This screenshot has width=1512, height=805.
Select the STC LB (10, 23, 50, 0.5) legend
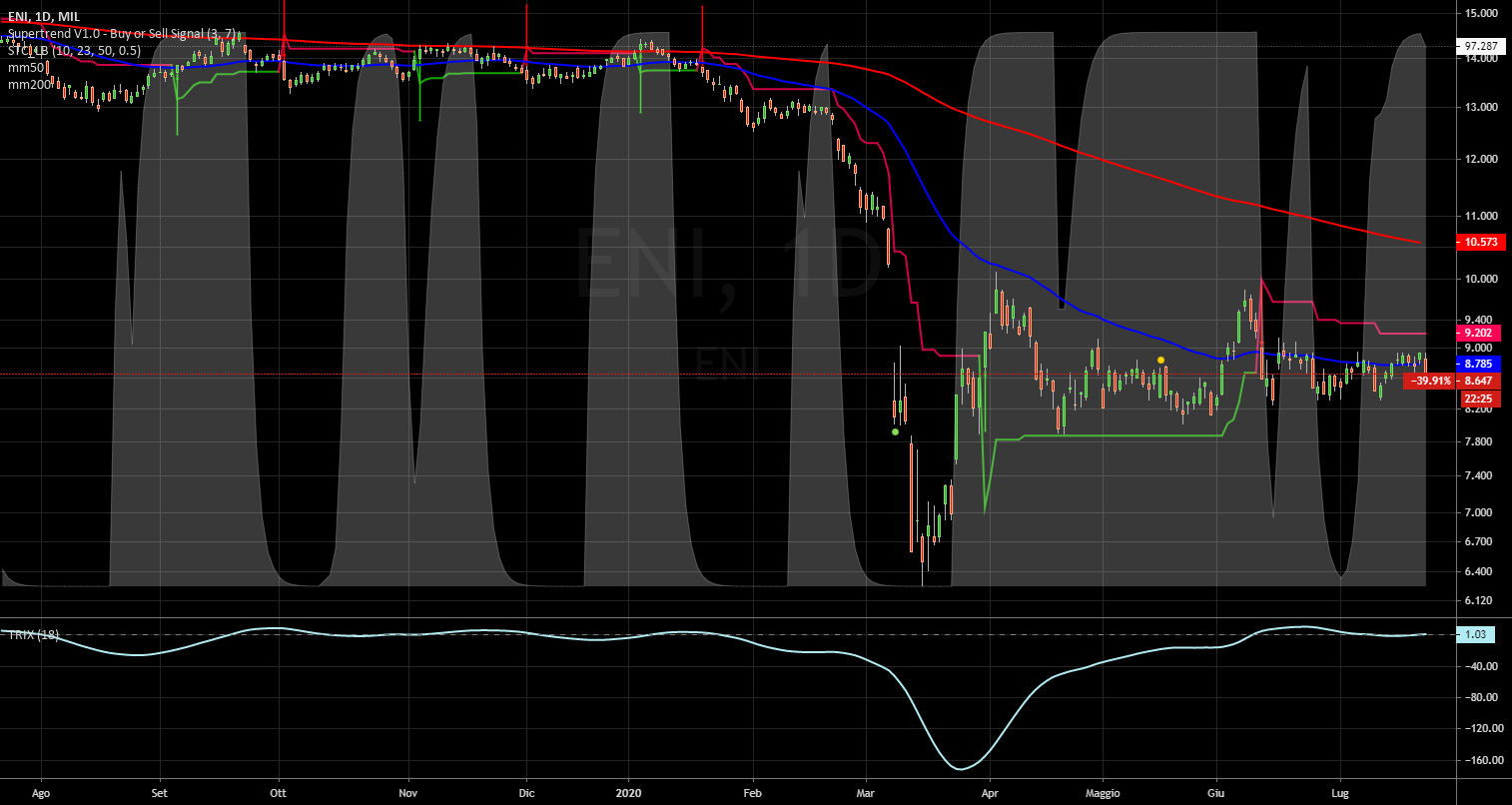click(75, 50)
